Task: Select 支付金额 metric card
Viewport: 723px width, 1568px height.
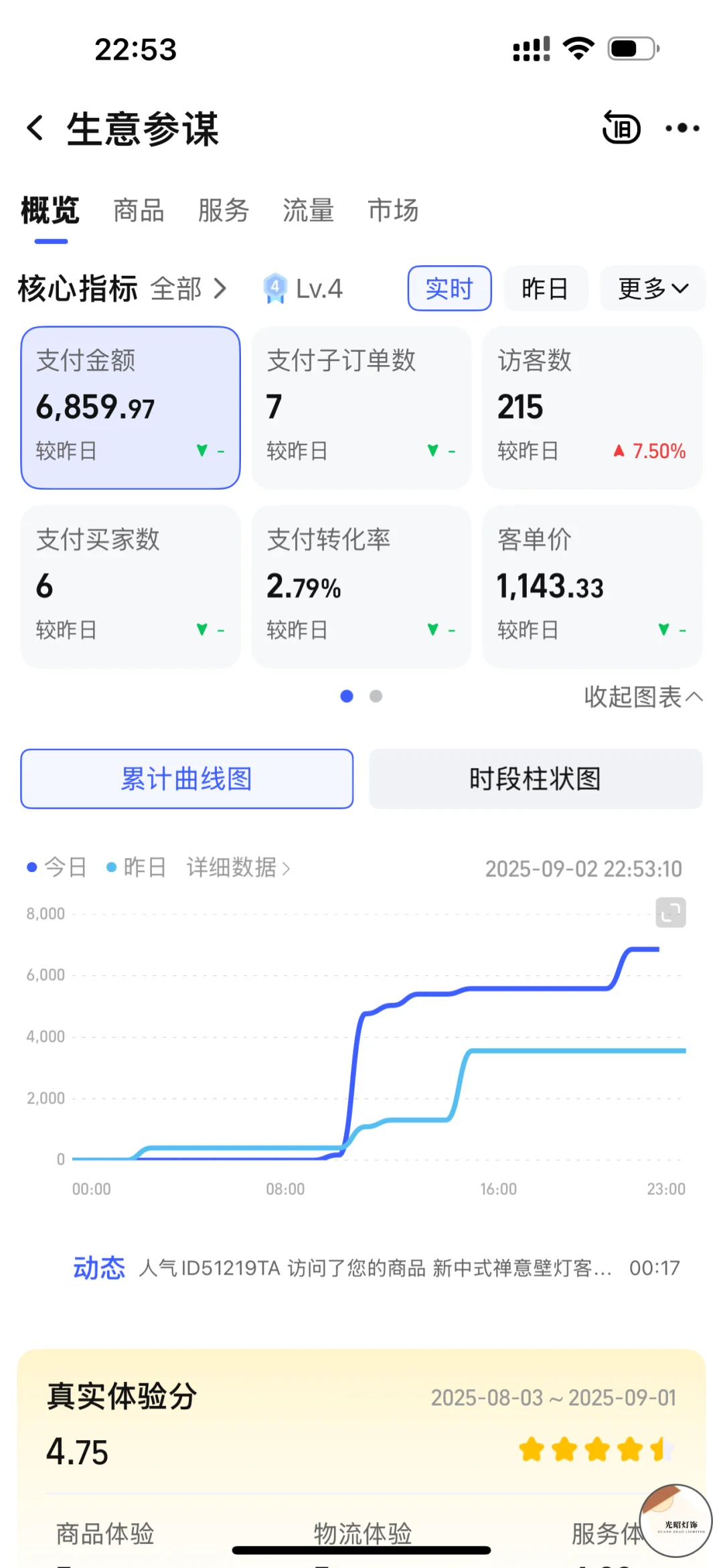Action: 131,408
